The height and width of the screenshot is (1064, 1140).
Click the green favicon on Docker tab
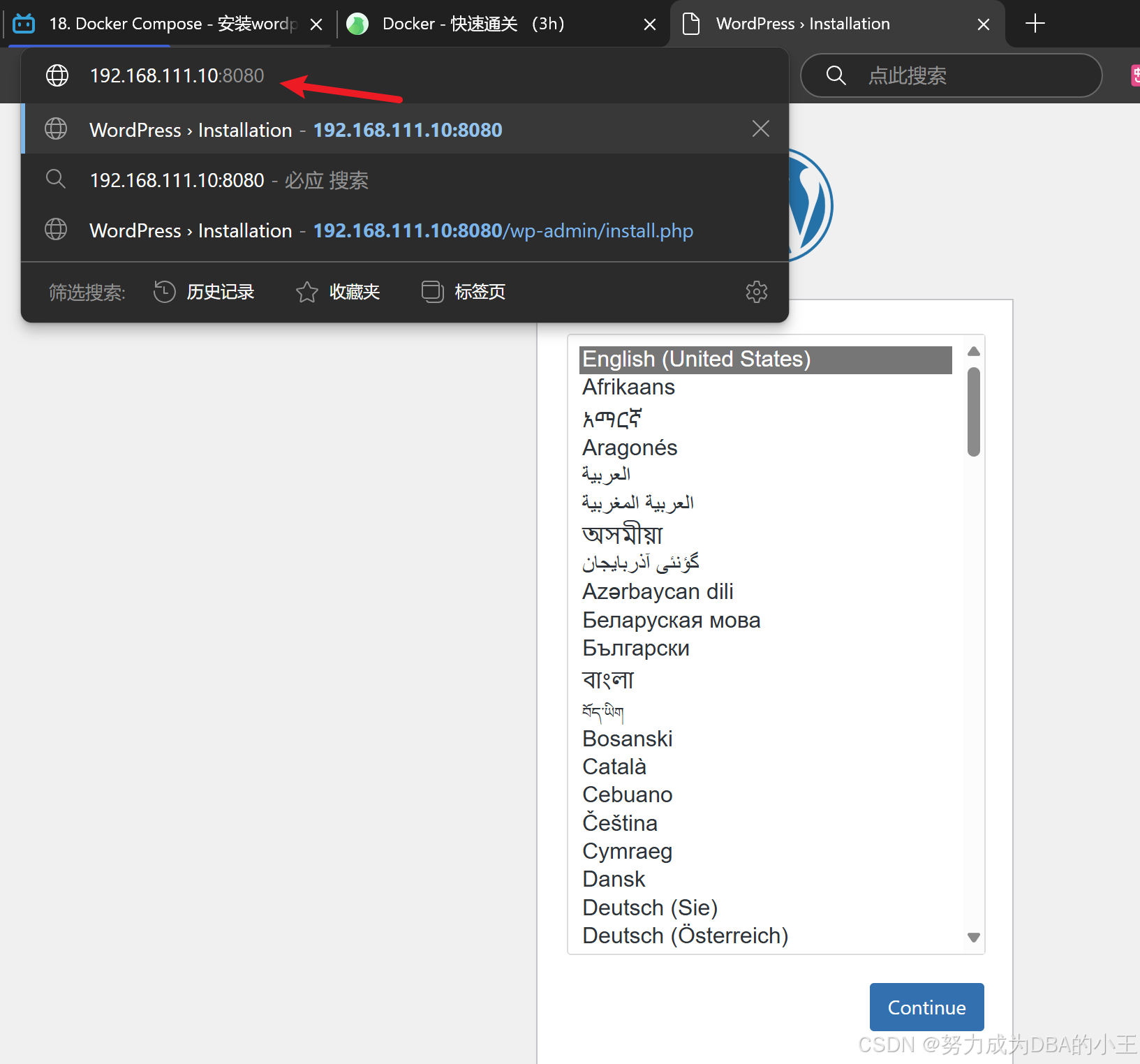(357, 24)
